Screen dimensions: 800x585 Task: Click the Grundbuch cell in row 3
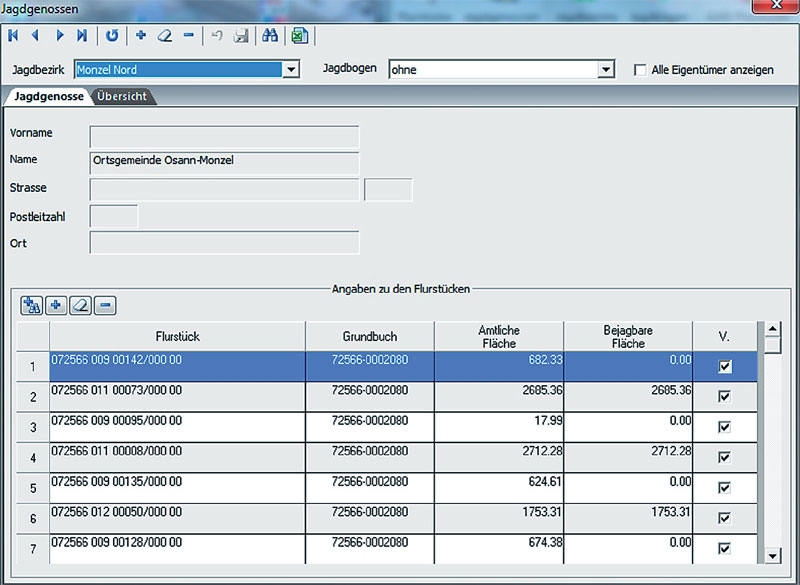pos(370,427)
